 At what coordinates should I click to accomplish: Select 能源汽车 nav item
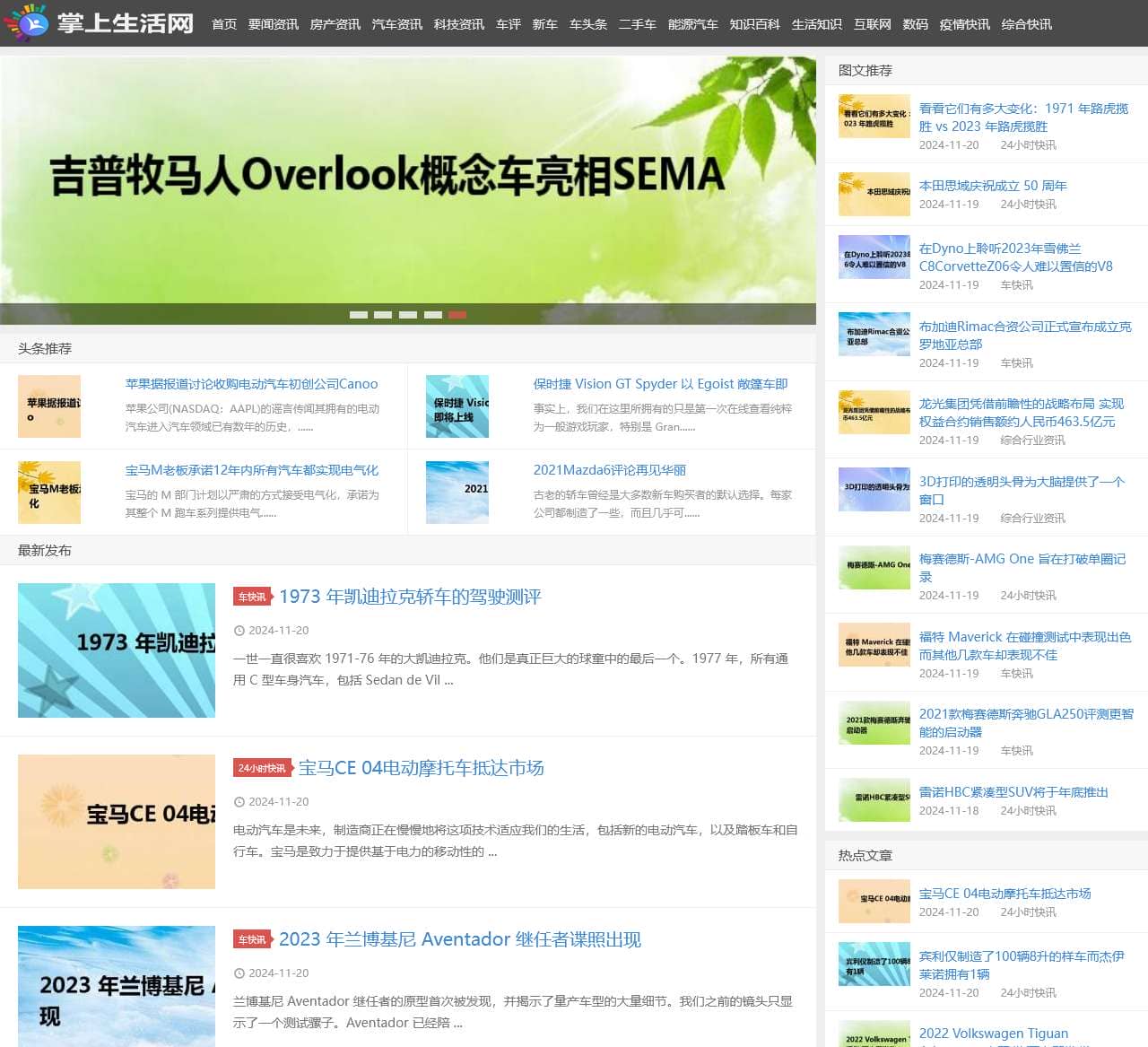point(693,24)
